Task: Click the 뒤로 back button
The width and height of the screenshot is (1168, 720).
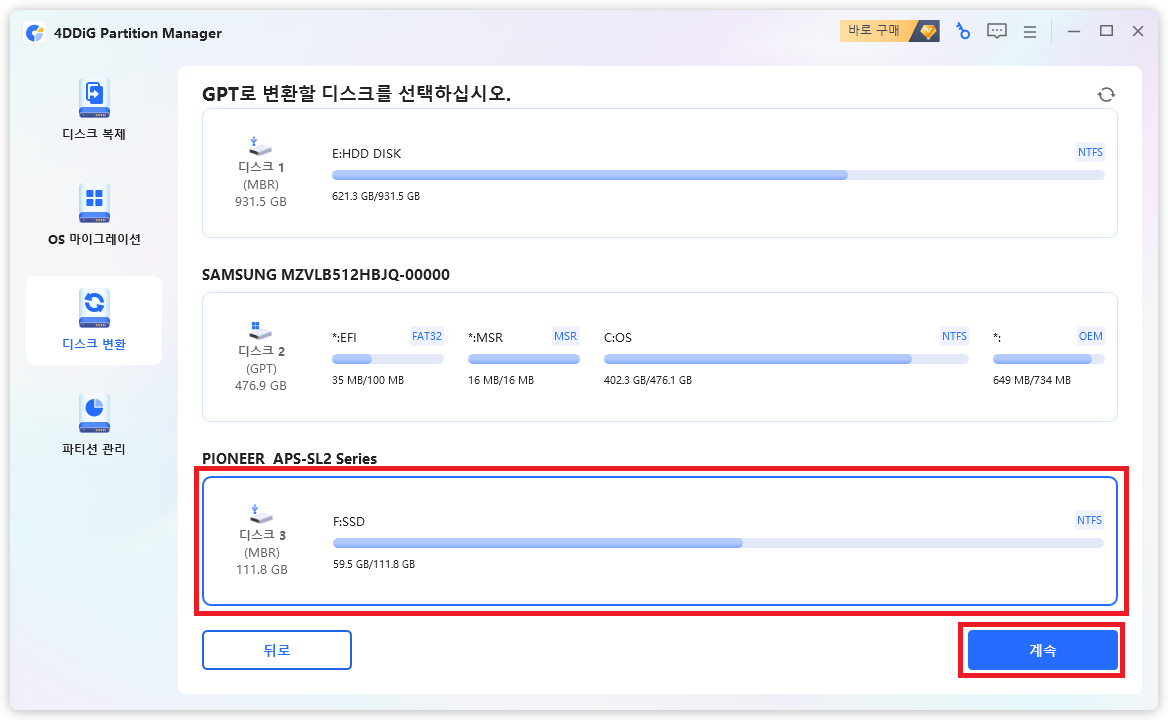Action: tap(276, 650)
